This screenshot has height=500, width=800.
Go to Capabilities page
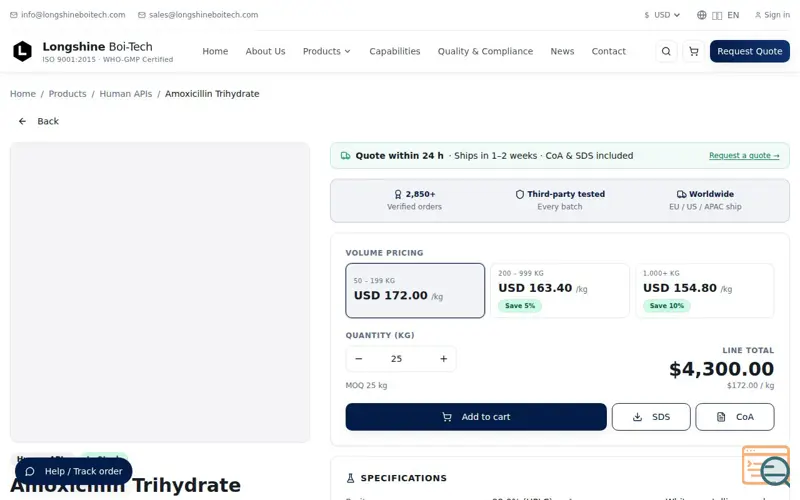pyautogui.click(x=394, y=51)
